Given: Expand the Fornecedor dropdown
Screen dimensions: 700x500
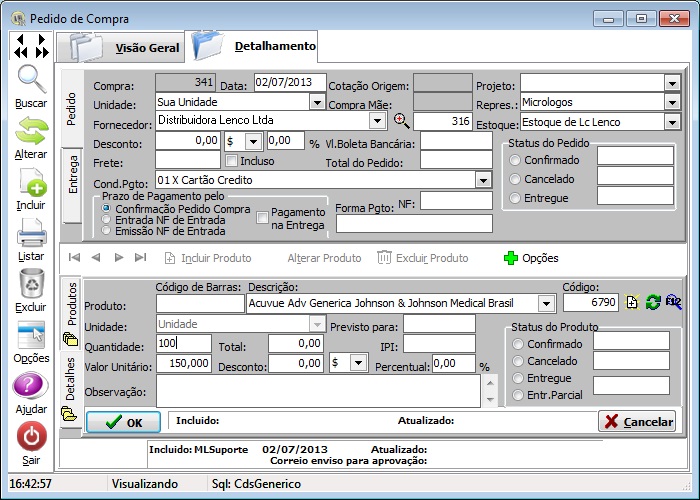Looking at the screenshot, I should 377,121.
